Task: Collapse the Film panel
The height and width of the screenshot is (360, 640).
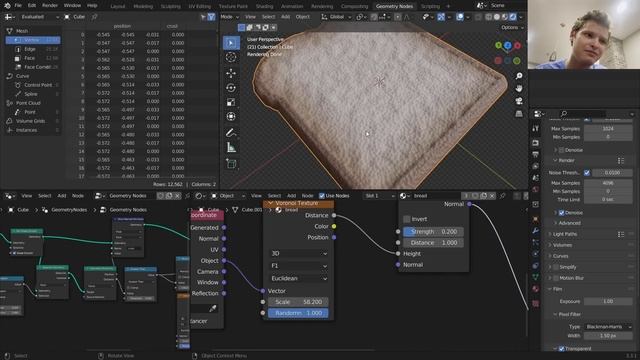Action: [557, 289]
